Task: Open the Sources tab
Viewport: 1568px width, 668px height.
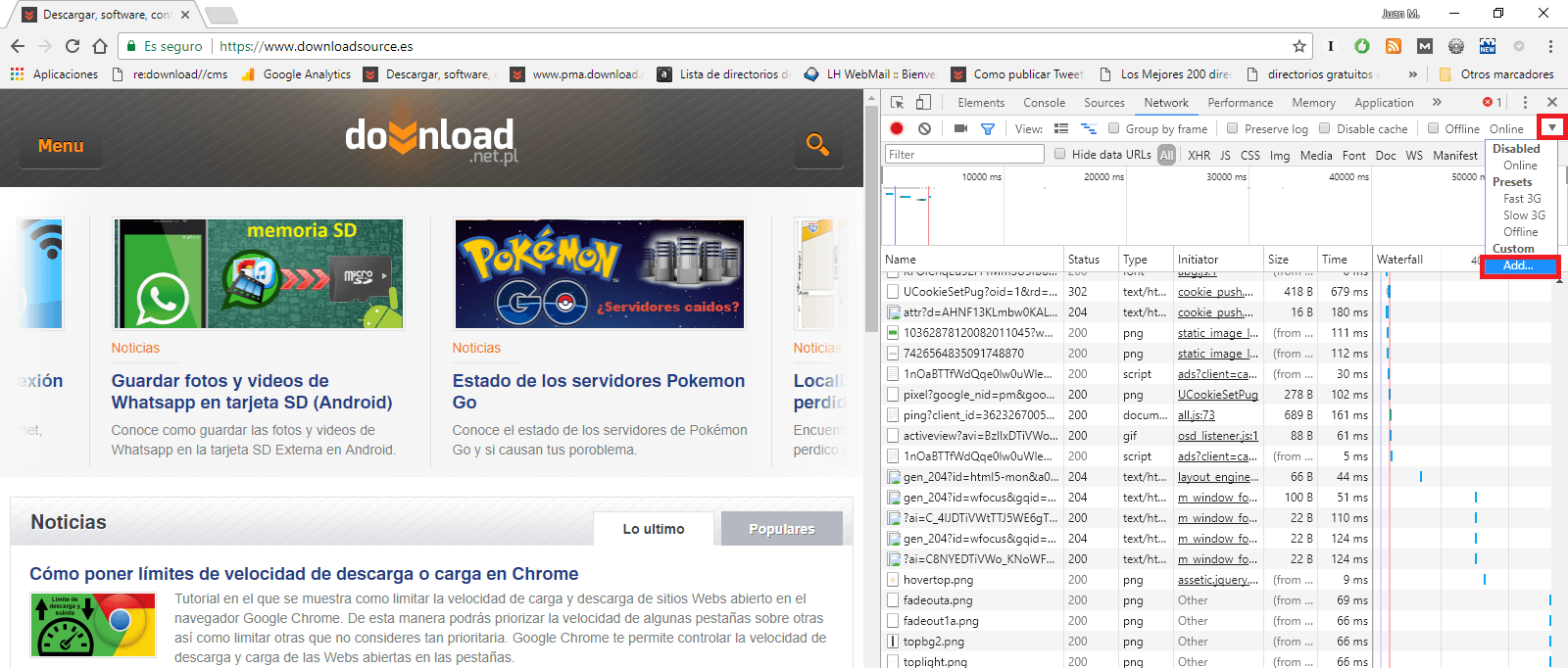Action: coord(1104,102)
